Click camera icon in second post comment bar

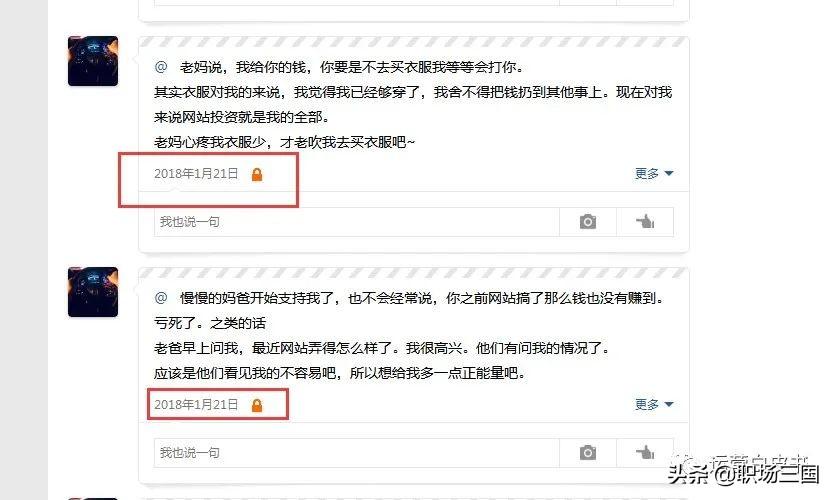click(x=587, y=453)
